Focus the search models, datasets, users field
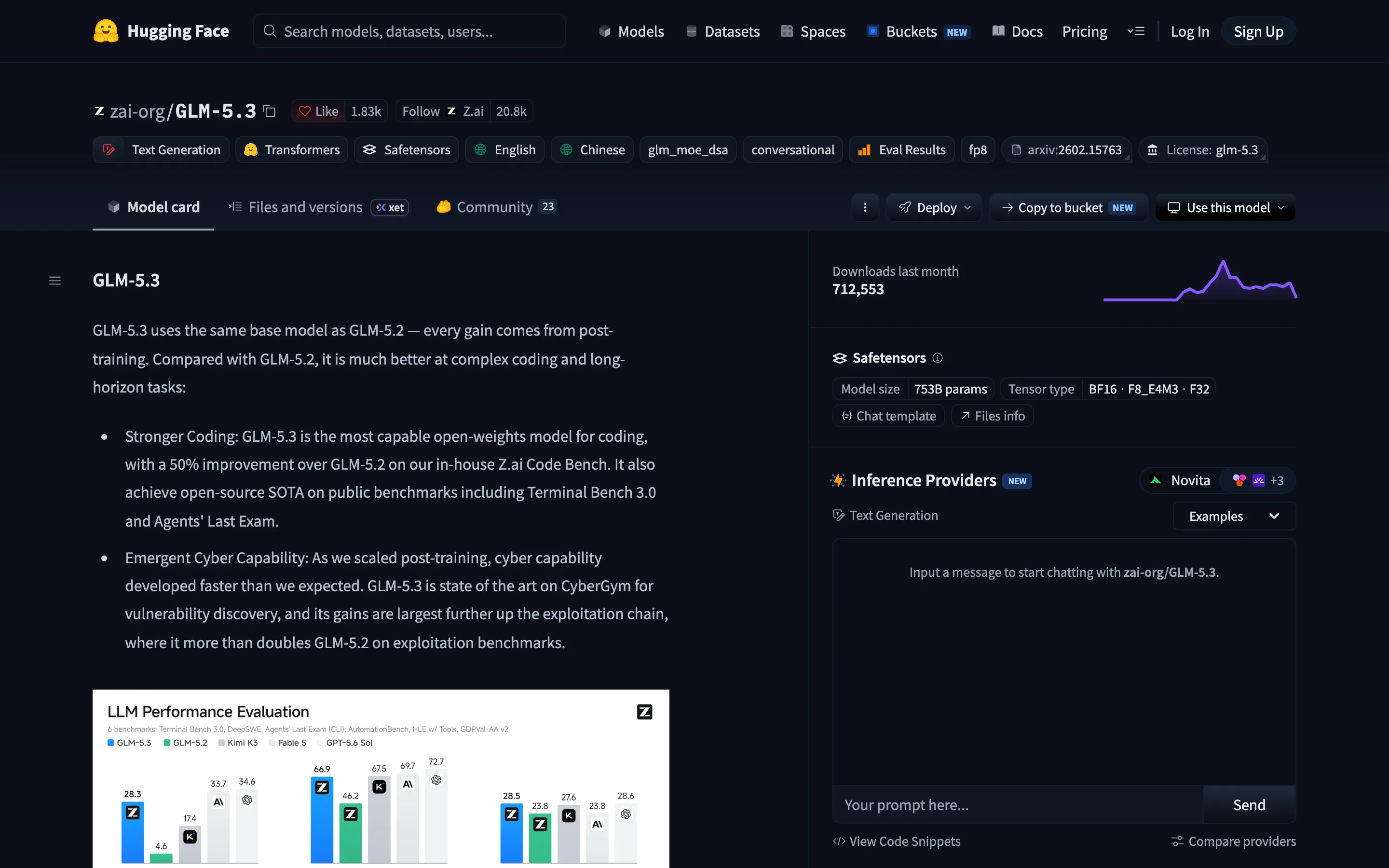Image resolution: width=1389 pixels, height=868 pixels. pos(409,31)
